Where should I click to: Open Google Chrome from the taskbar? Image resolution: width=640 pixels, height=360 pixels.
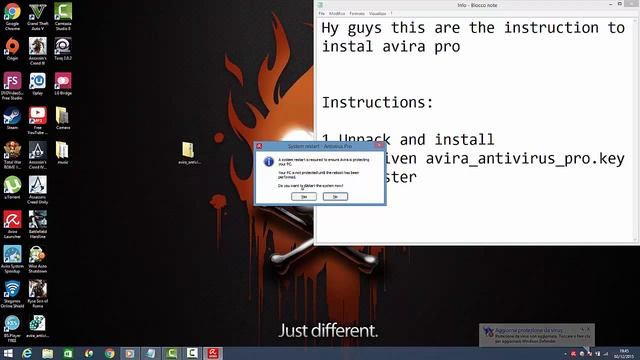109,353
